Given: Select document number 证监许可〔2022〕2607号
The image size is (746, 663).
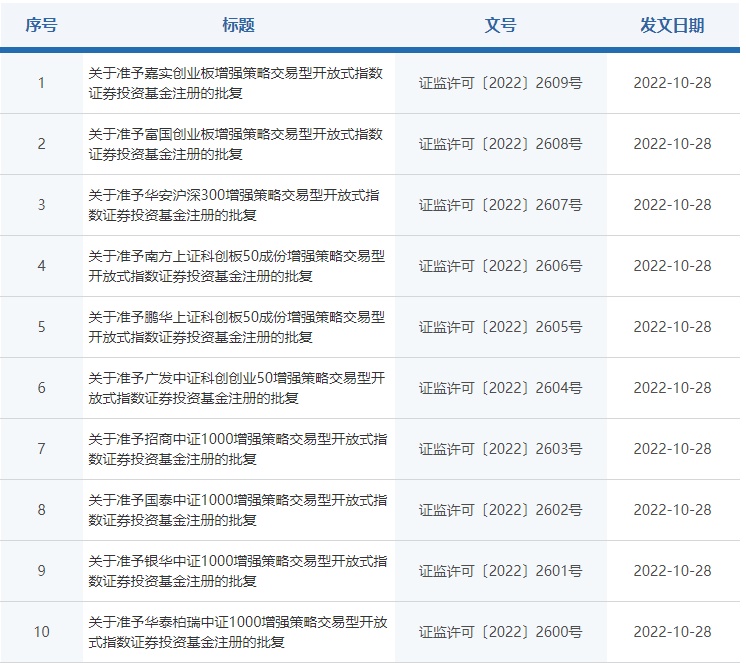Looking at the screenshot, I should [501, 205].
